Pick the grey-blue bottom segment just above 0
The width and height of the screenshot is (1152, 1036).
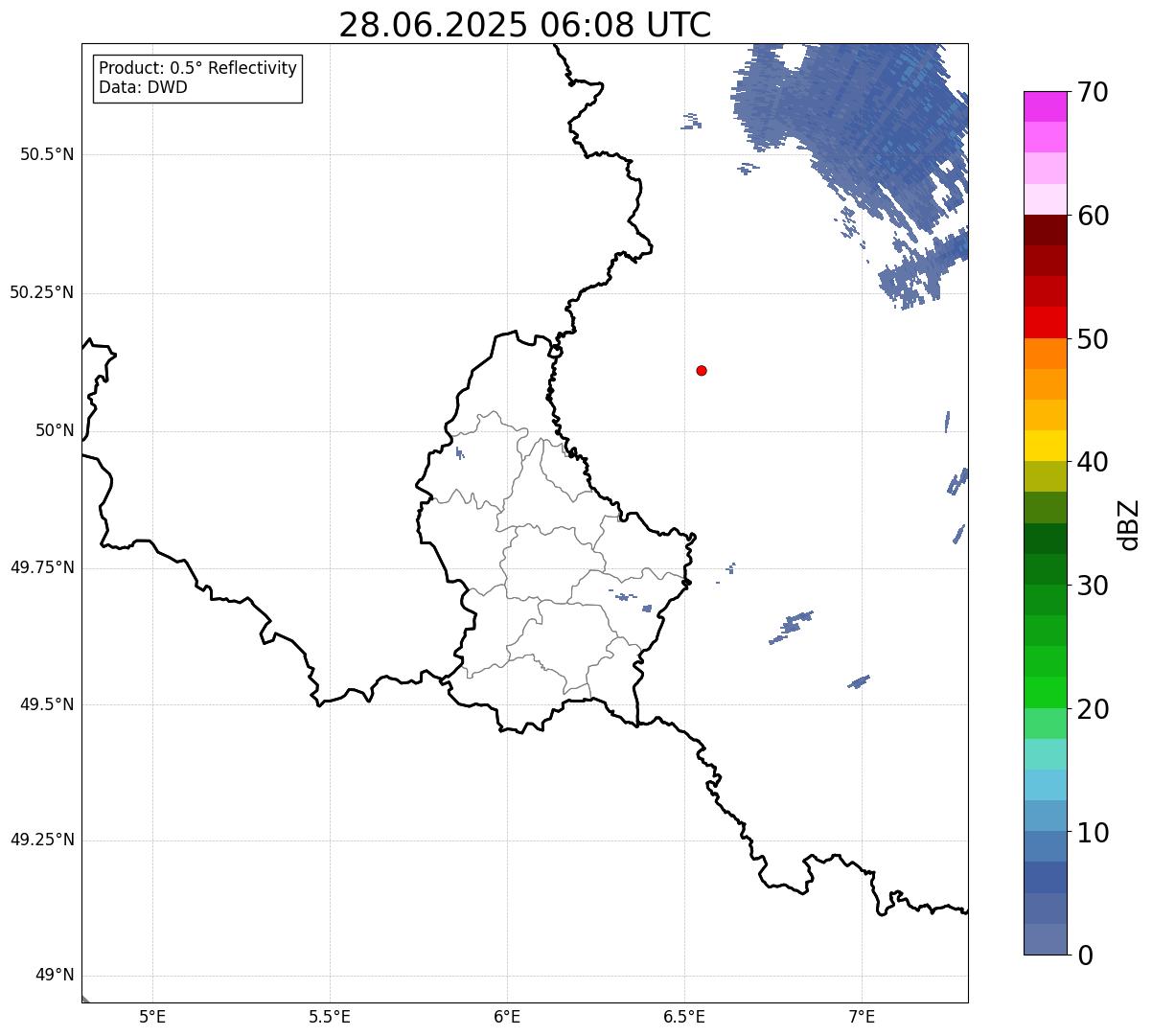[x=1045, y=939]
